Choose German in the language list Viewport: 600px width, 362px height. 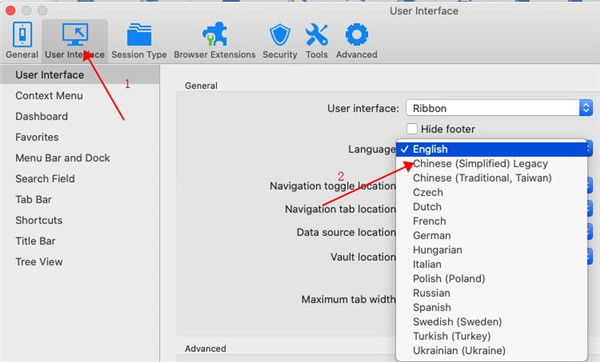coord(492,235)
